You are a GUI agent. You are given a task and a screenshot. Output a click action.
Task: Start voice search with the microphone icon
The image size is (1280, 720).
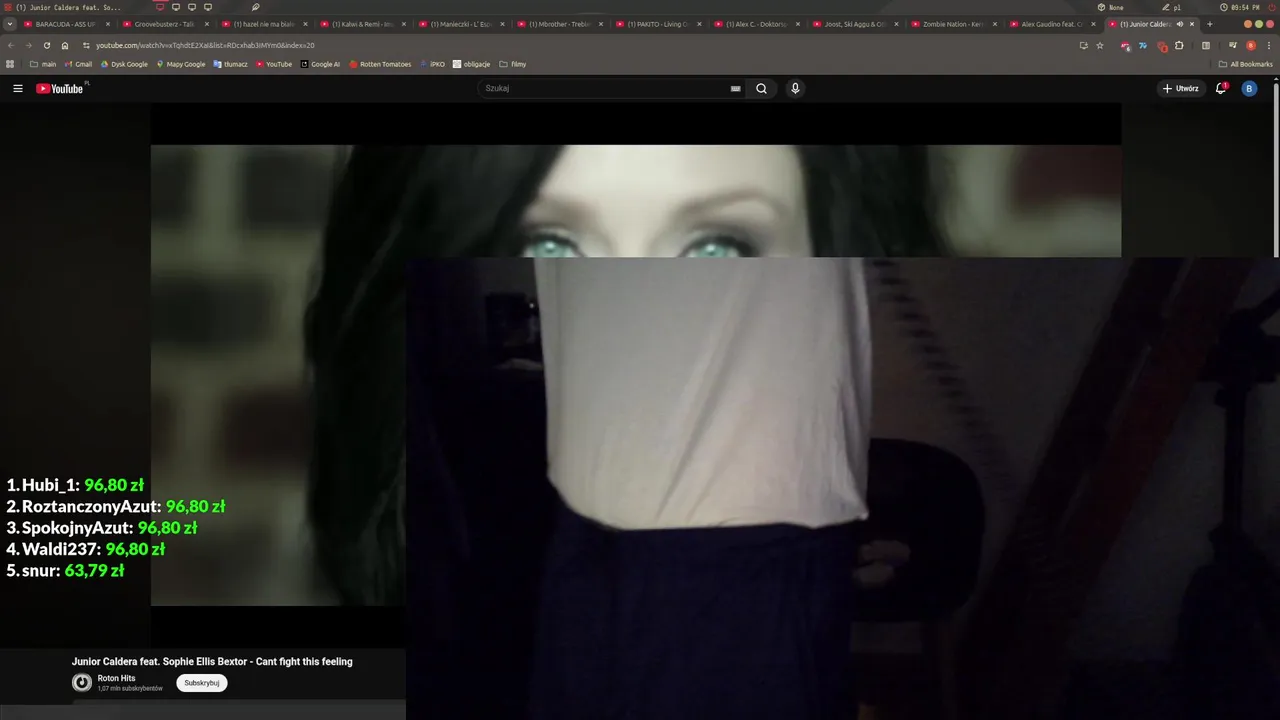795,88
